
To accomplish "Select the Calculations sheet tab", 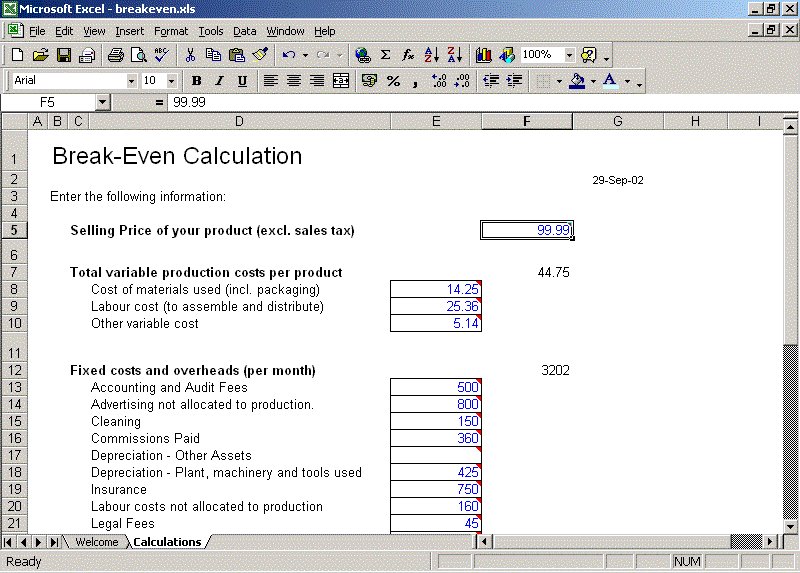I will [167, 542].
